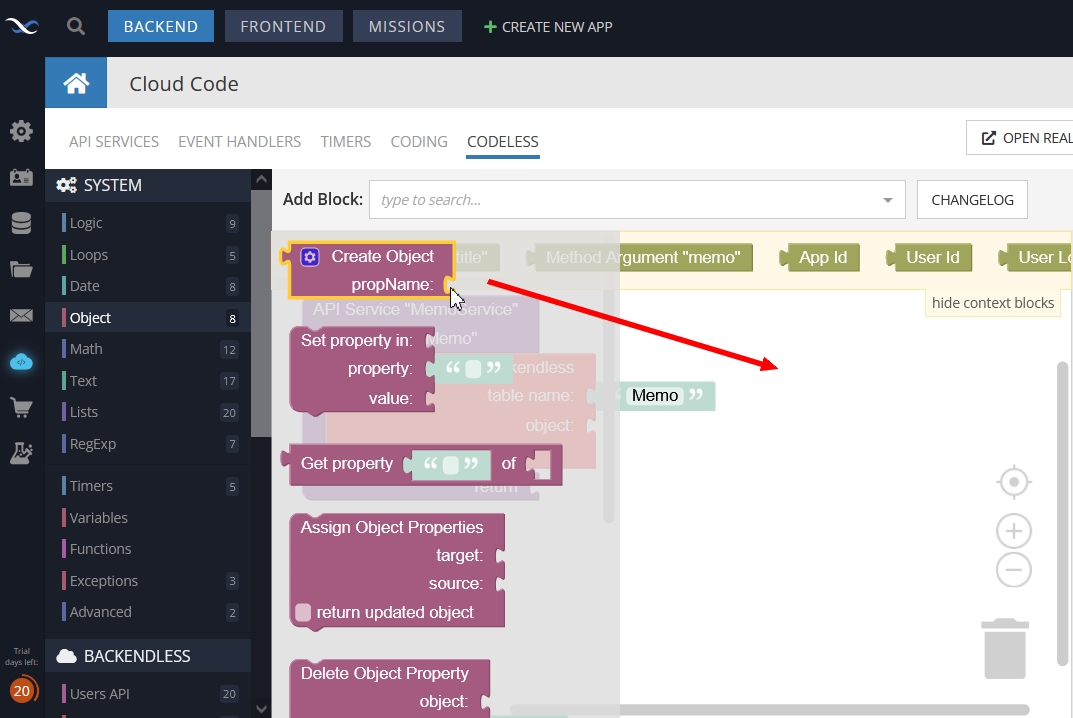Switch to the MISSIONS tab

(407, 27)
